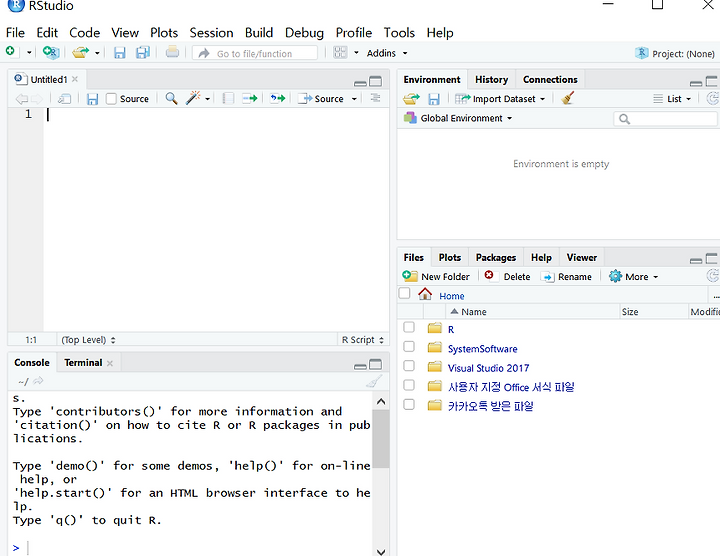Click the Go to file/function field
Screen dimensions: 720x556
[x=255, y=53]
